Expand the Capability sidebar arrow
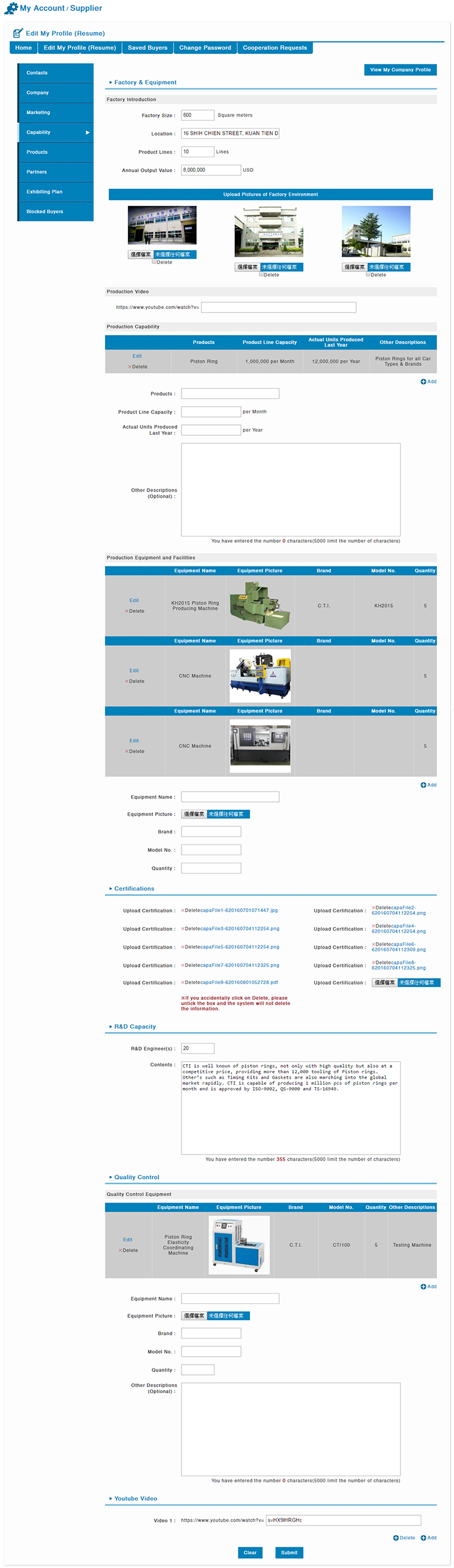The width and height of the screenshot is (454, 1568). click(x=87, y=132)
